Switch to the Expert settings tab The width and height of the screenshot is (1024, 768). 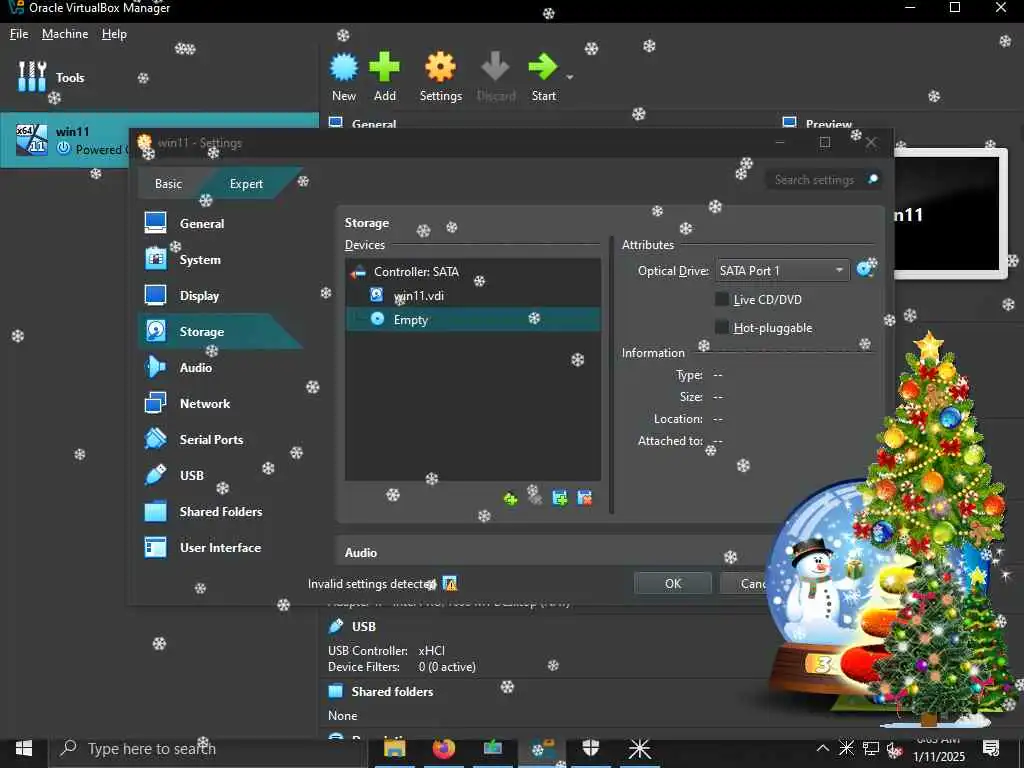point(246,184)
